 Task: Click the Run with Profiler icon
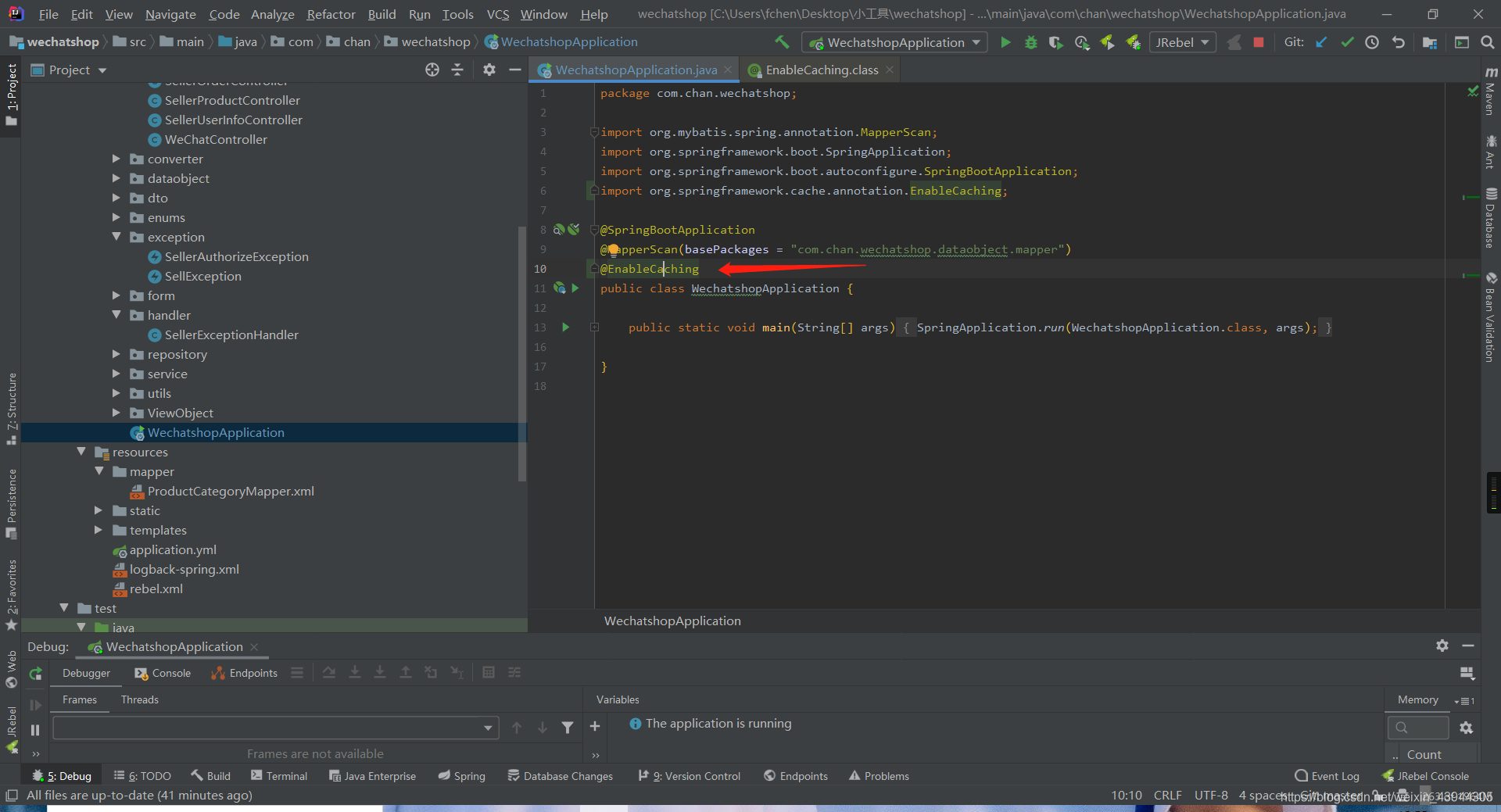1082,42
